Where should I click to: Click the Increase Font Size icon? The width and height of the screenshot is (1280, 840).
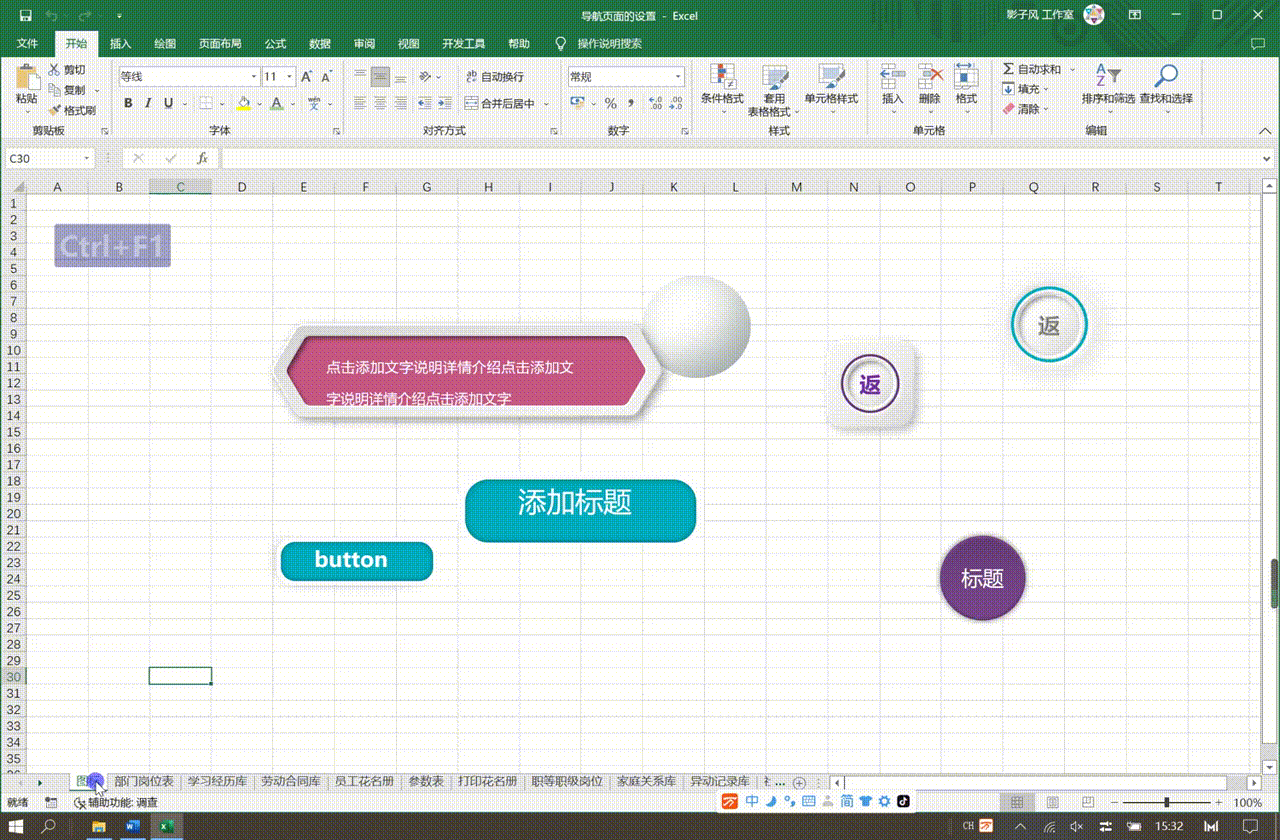307,77
